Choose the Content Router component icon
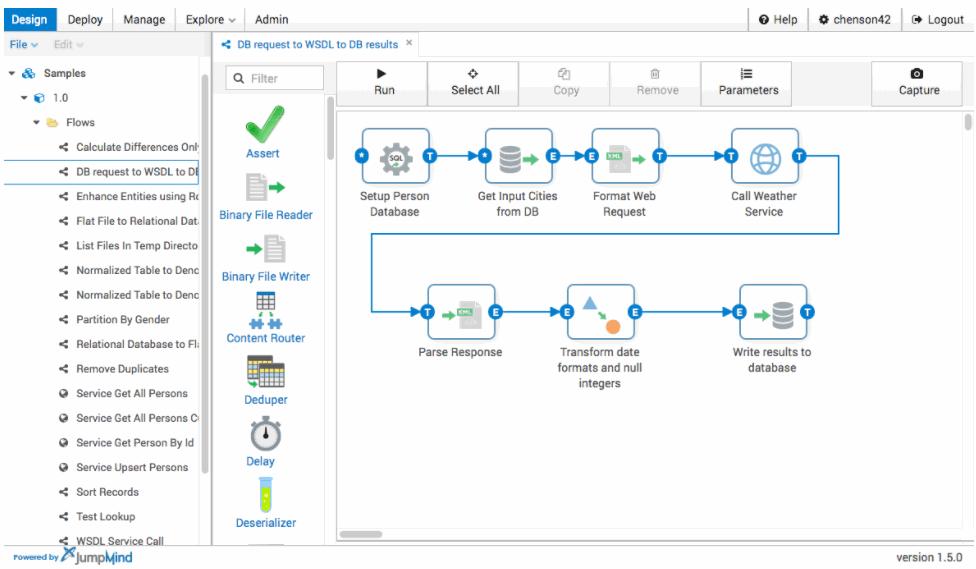The width and height of the screenshot is (976, 569). point(266,310)
